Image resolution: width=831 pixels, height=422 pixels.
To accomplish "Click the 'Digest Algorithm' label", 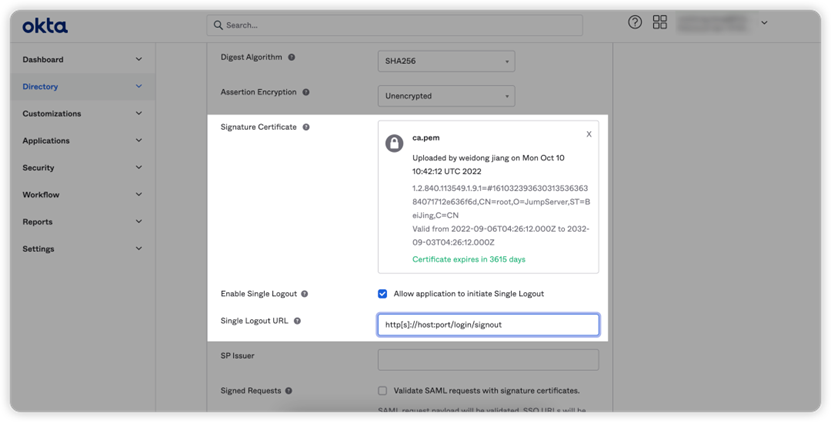I will coord(251,57).
